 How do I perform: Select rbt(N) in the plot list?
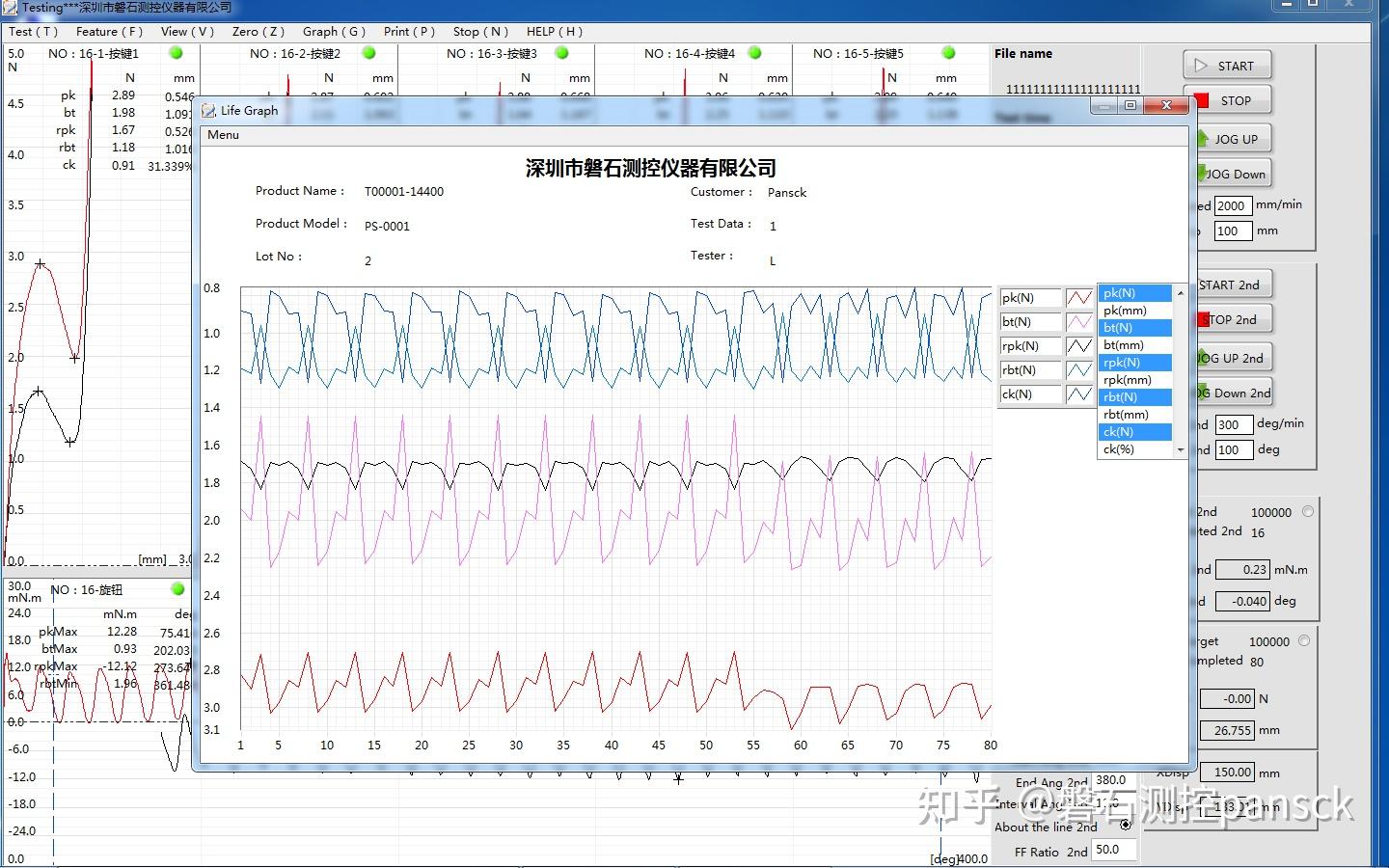(1135, 397)
